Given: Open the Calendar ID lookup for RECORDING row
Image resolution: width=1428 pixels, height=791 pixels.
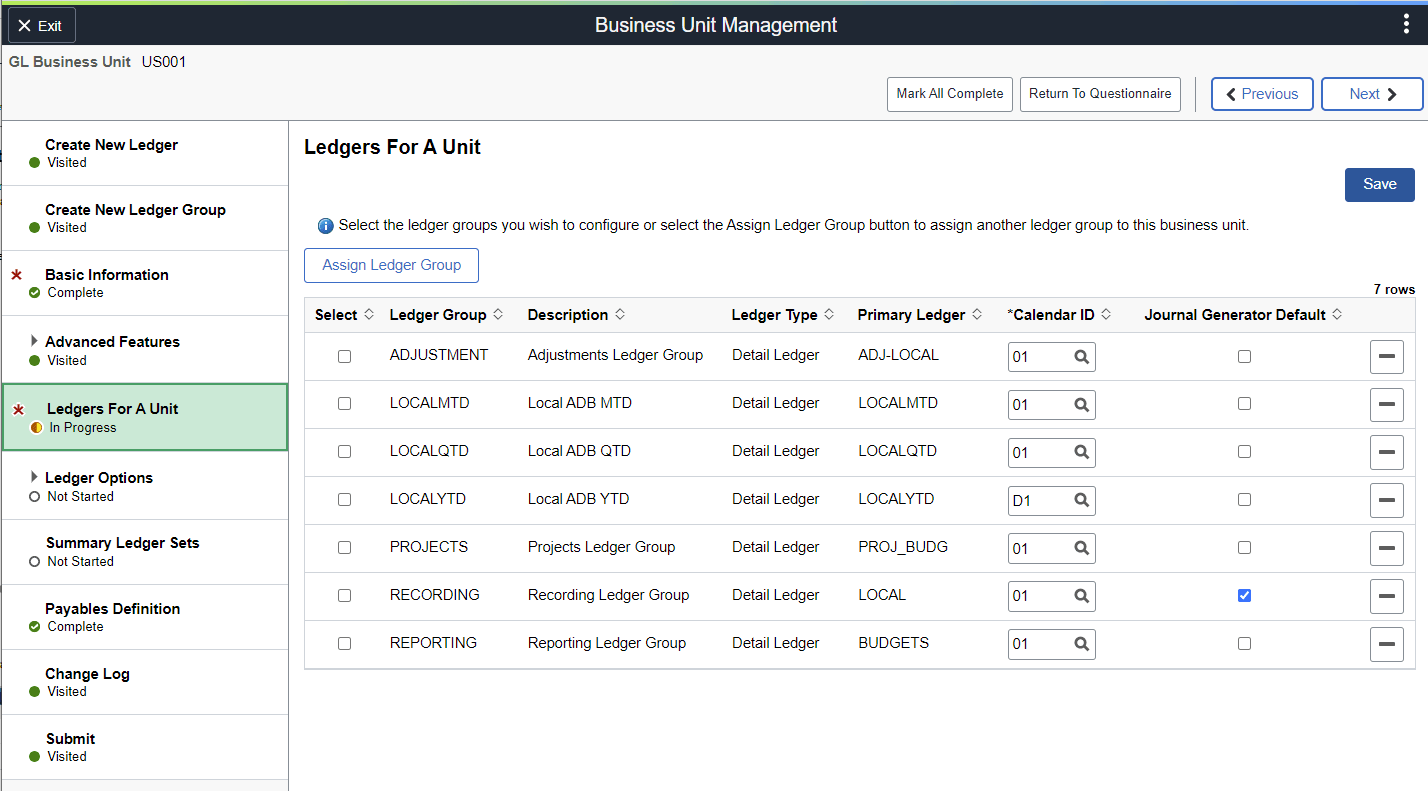Looking at the screenshot, I should click(x=1083, y=596).
